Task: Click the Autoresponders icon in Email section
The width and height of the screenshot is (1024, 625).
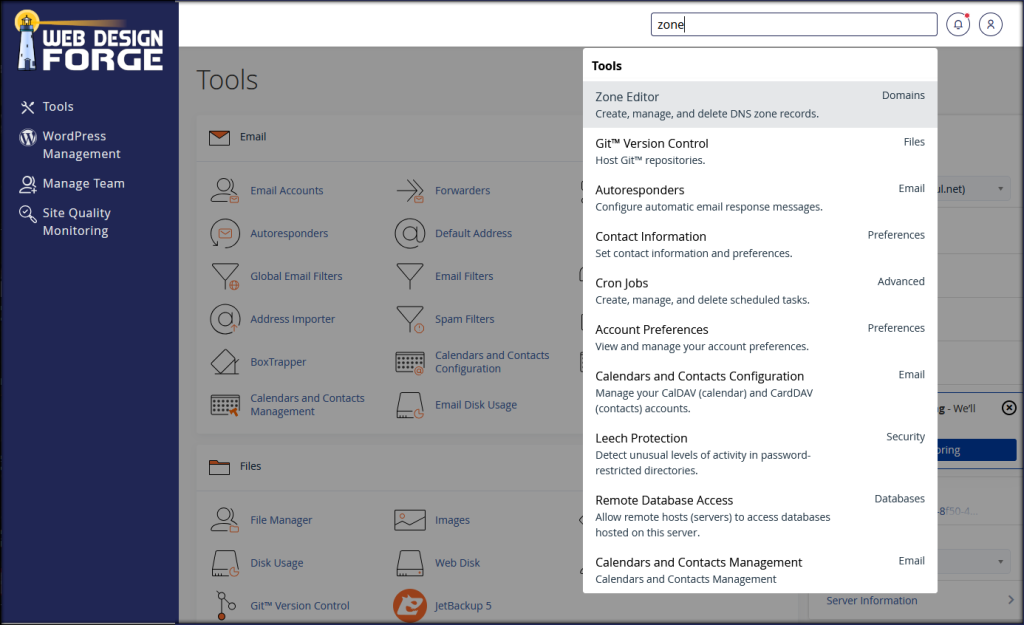Action: pyautogui.click(x=225, y=233)
